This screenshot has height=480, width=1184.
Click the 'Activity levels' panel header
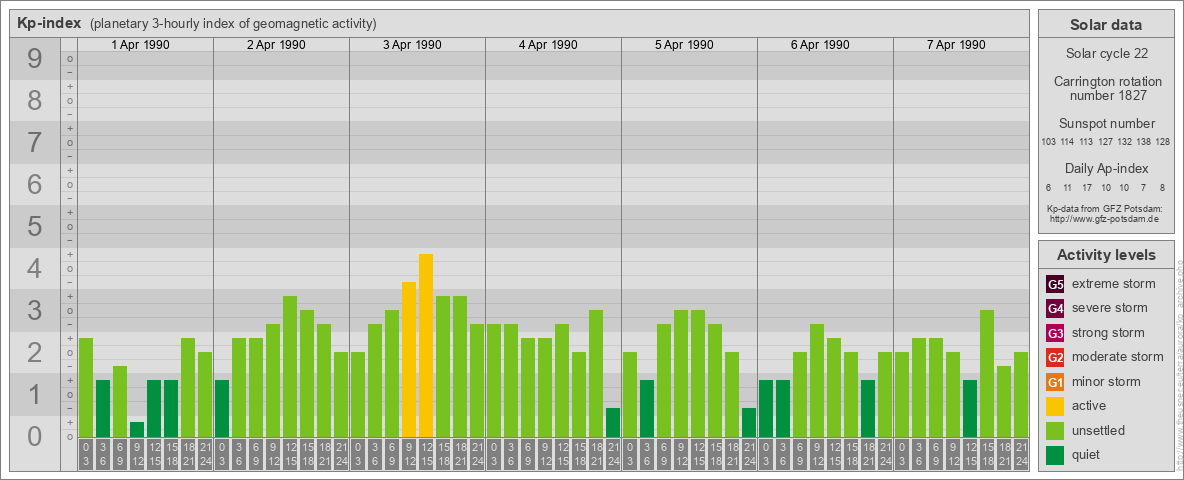click(x=1105, y=255)
